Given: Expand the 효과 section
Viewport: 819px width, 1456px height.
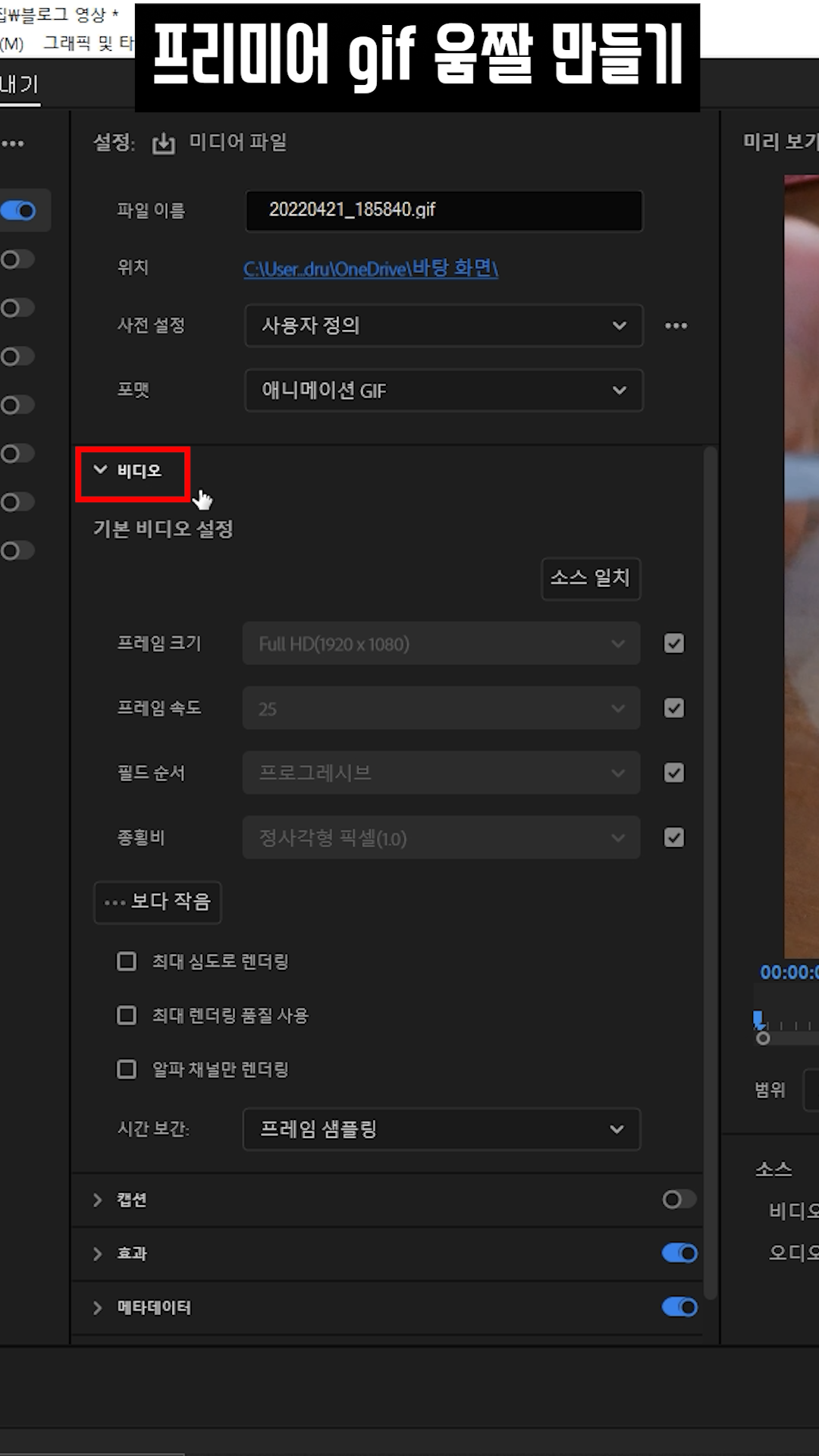Looking at the screenshot, I should 97,1254.
